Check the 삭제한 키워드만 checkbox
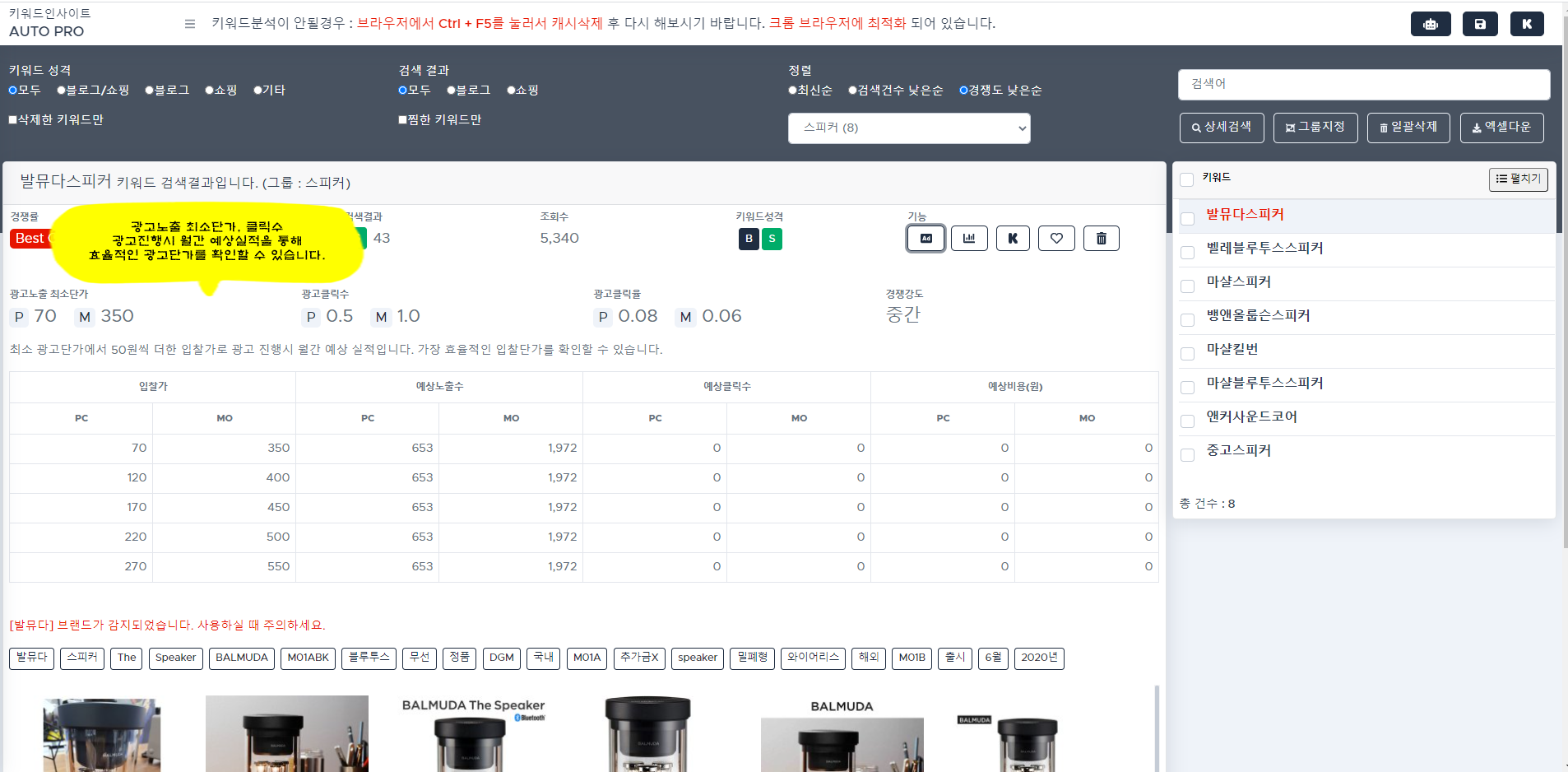This screenshot has width=1568, height=772. 13,120
